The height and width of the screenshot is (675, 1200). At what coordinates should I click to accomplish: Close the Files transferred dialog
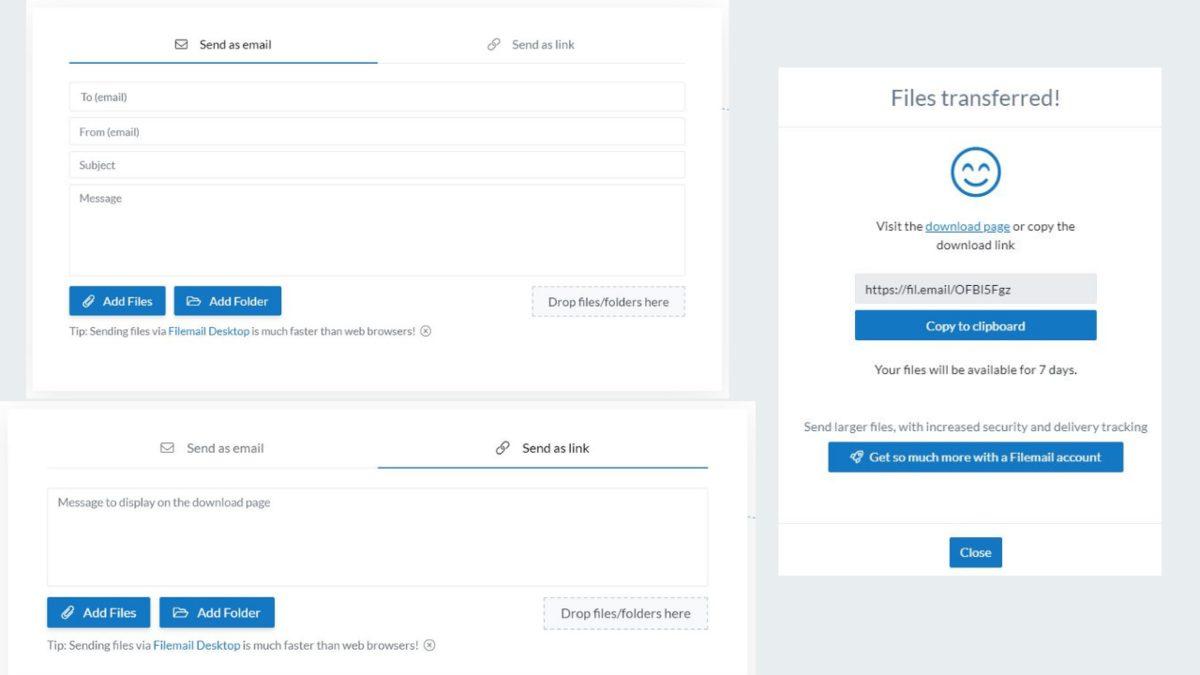(975, 552)
